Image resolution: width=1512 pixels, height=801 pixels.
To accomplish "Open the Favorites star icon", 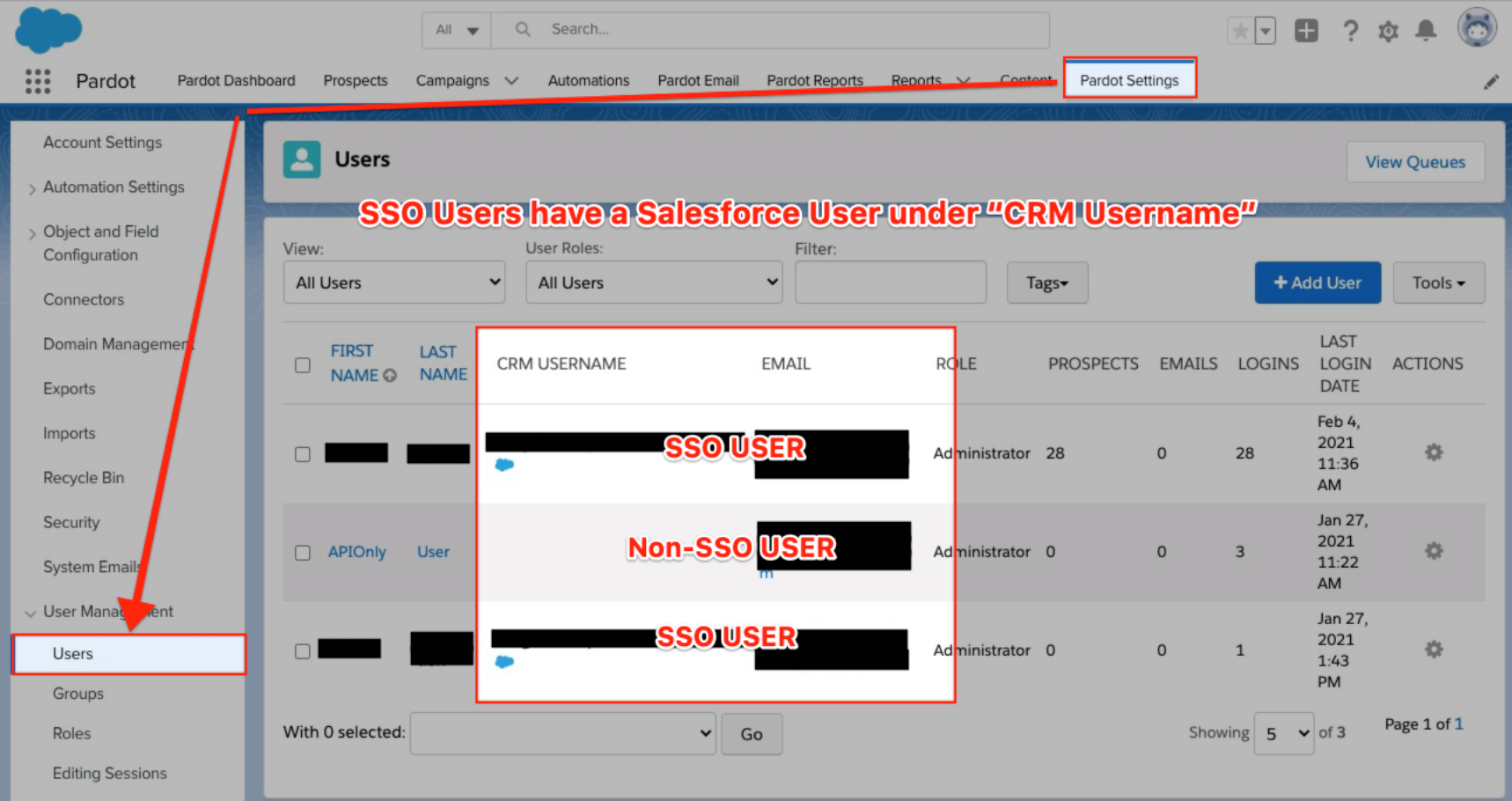I will click(x=1240, y=31).
